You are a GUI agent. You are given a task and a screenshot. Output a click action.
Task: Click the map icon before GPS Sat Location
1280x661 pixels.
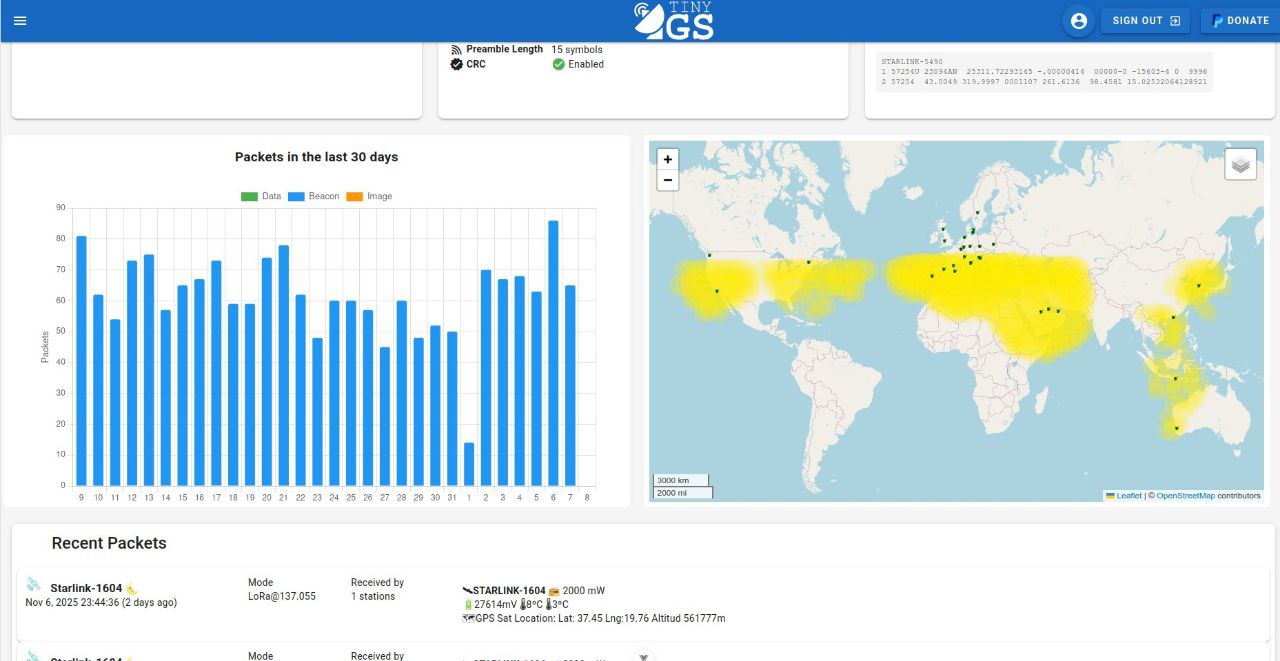click(x=469, y=618)
